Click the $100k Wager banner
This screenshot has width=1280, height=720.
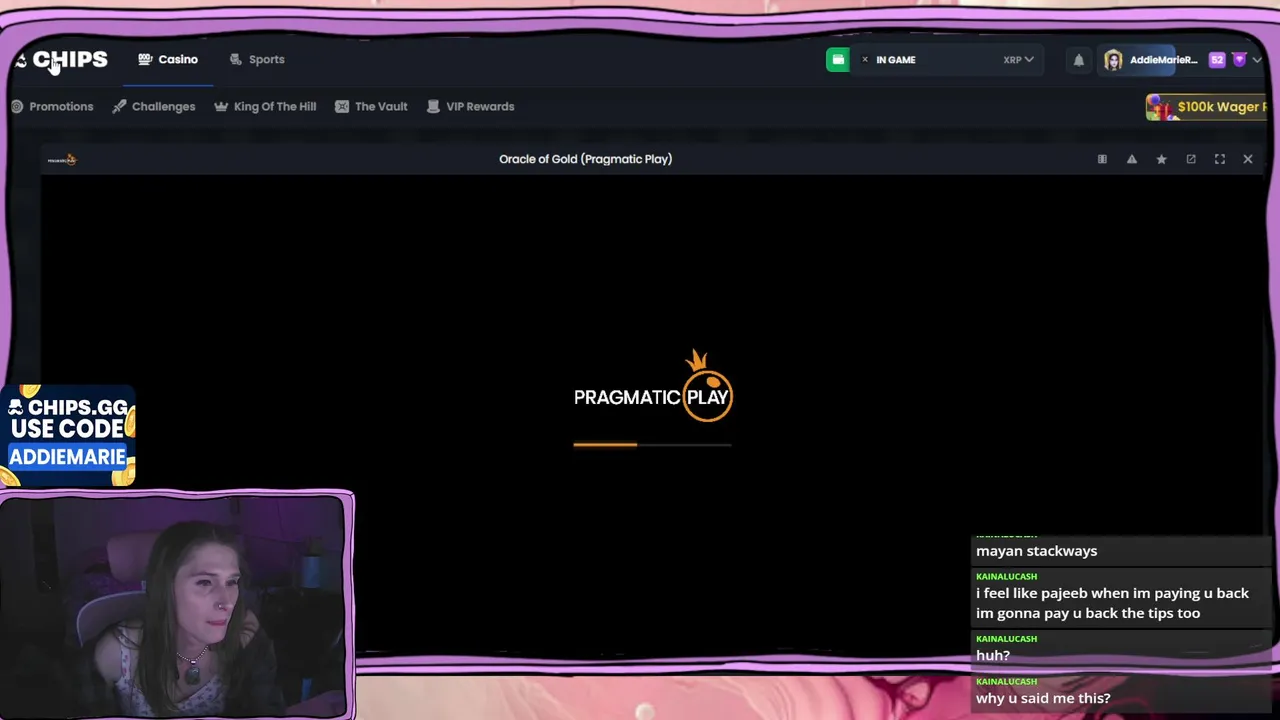point(1207,107)
